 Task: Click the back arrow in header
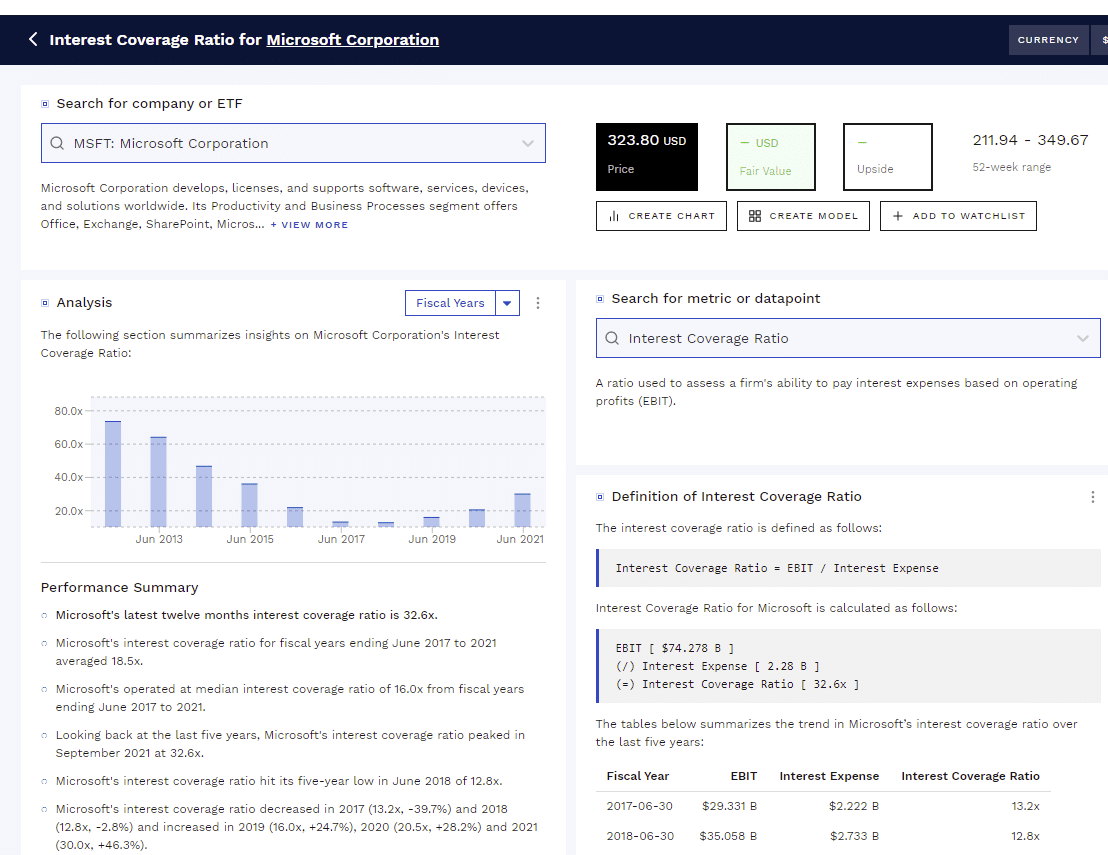[x=33, y=40]
